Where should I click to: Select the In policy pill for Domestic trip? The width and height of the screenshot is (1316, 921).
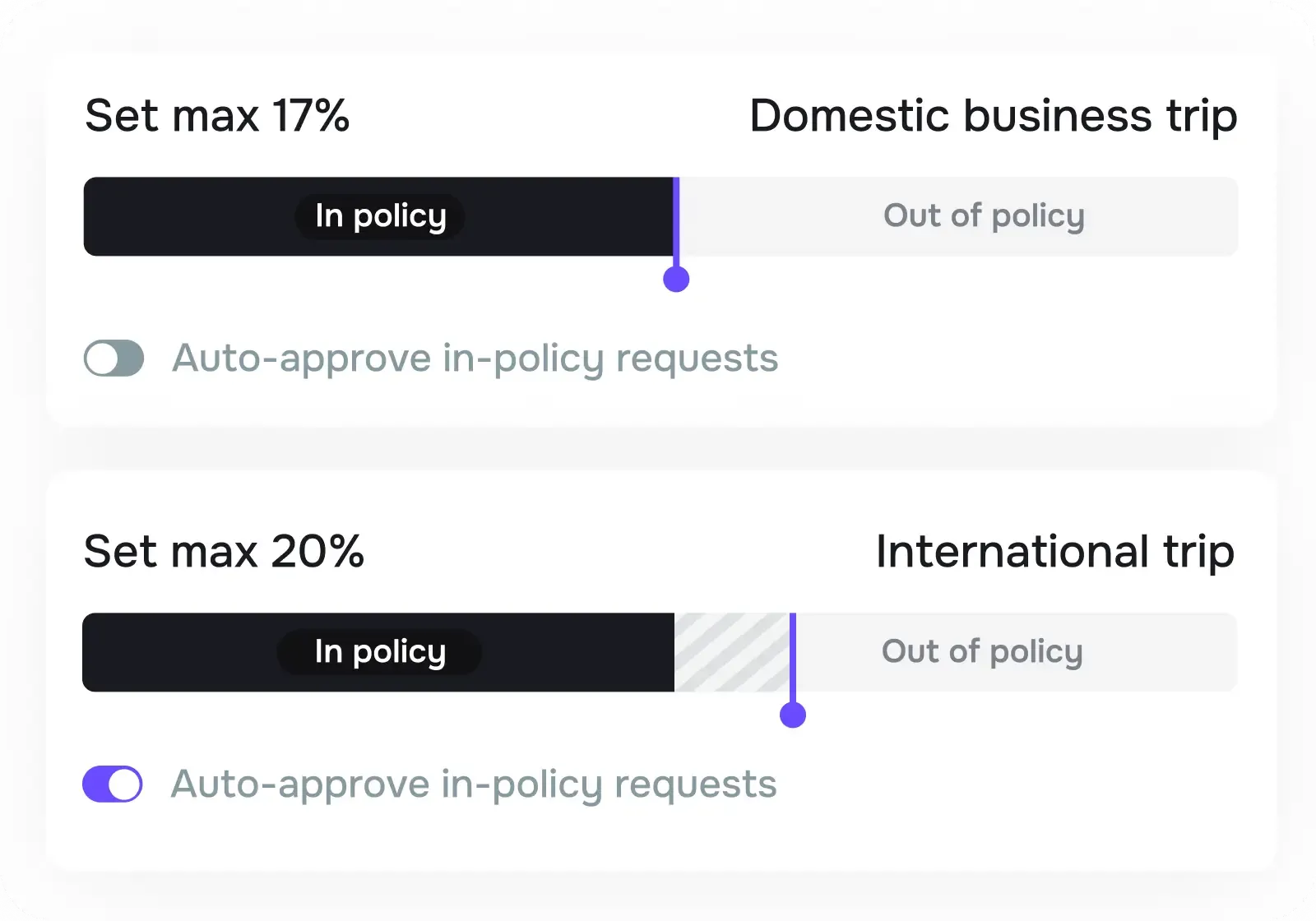coord(380,216)
